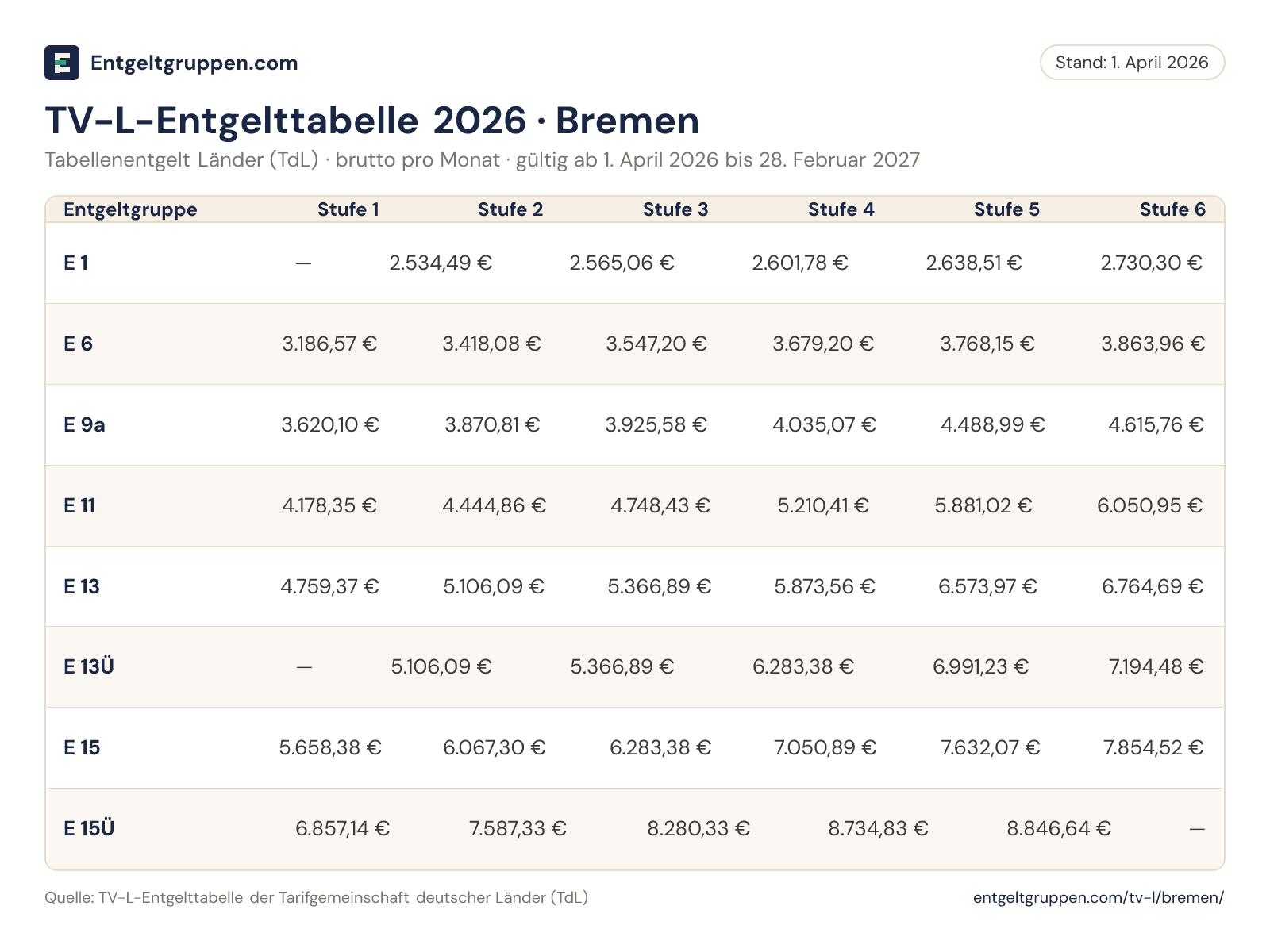Select the Stufe 6 column header
This screenshot has width=1270, height=952.
(x=1172, y=209)
